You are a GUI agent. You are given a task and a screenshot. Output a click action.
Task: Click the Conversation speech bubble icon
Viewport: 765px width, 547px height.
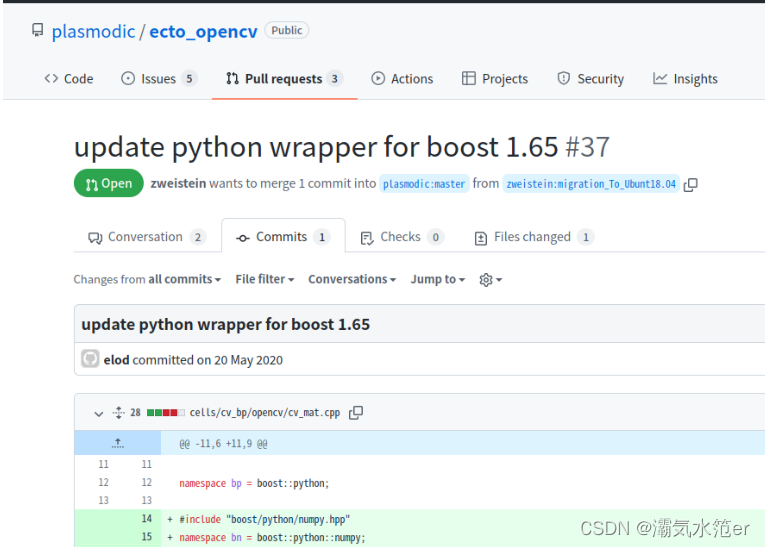(x=95, y=238)
